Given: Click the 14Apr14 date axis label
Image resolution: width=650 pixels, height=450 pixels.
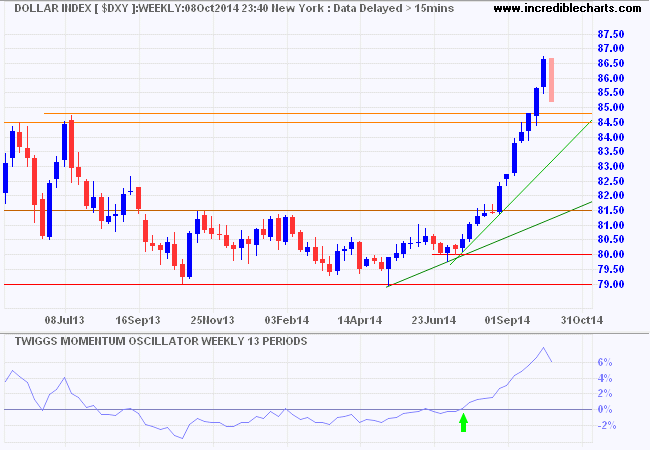Looking at the screenshot, I should coord(359,320).
